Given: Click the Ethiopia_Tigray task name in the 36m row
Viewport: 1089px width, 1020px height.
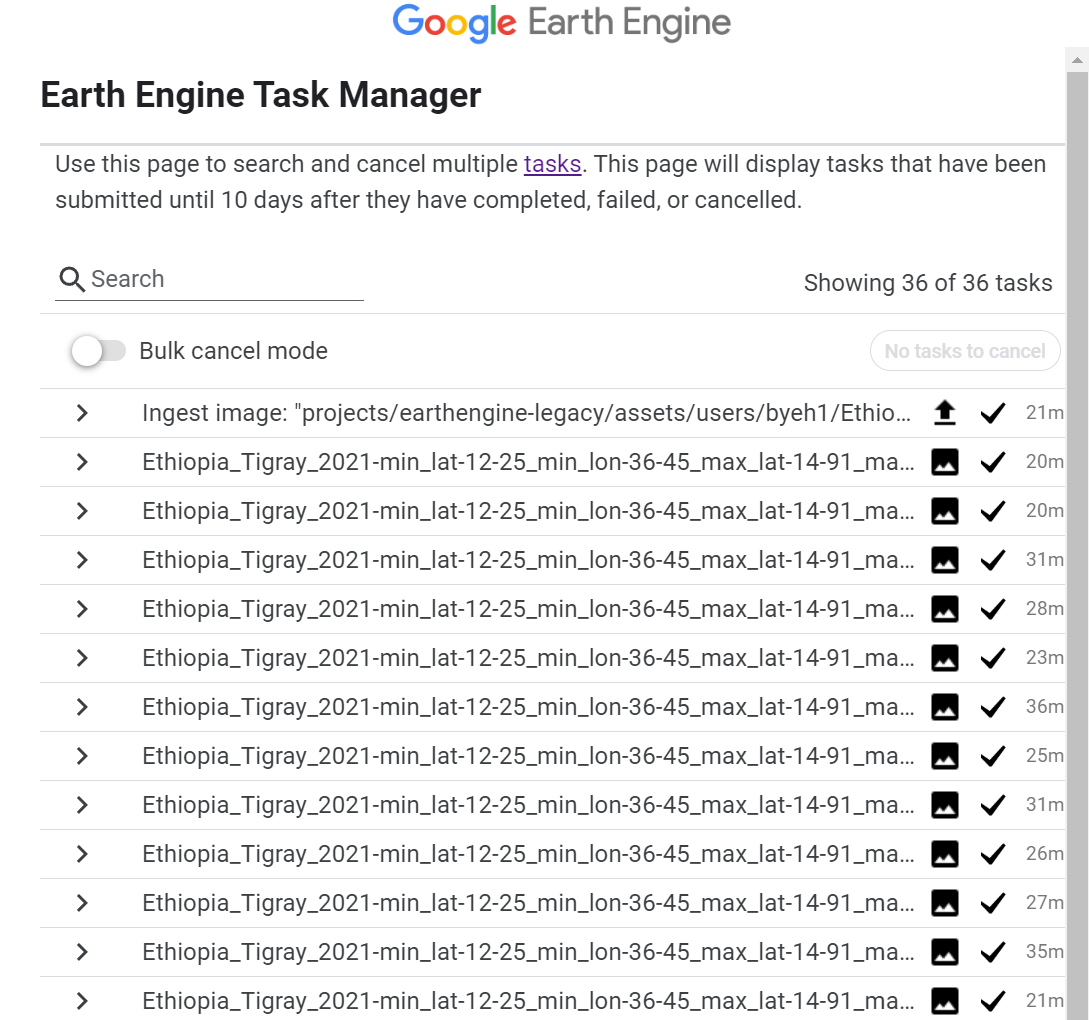Looking at the screenshot, I should click(528, 707).
